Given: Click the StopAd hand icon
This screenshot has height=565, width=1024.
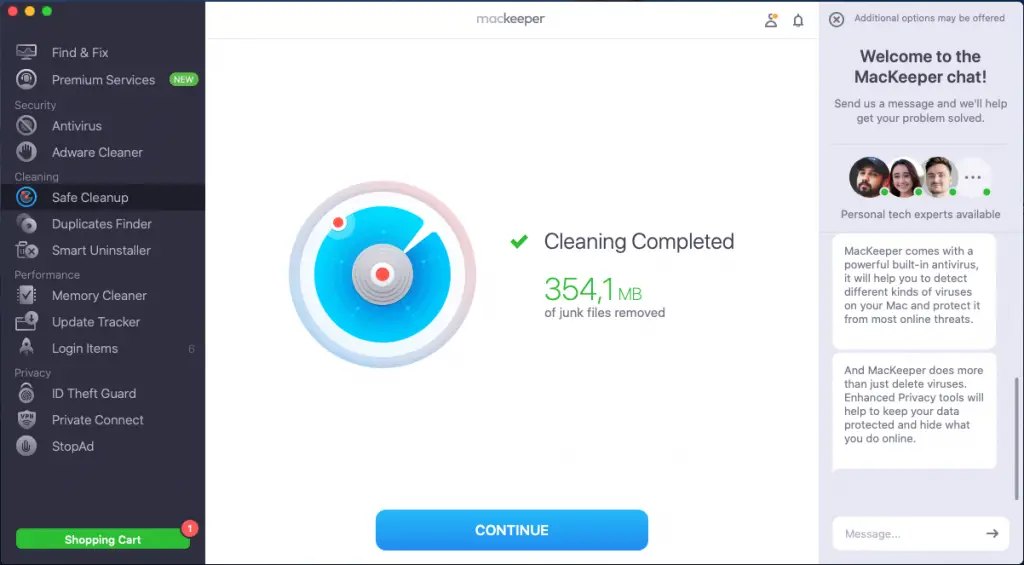Looking at the screenshot, I should 26,446.
